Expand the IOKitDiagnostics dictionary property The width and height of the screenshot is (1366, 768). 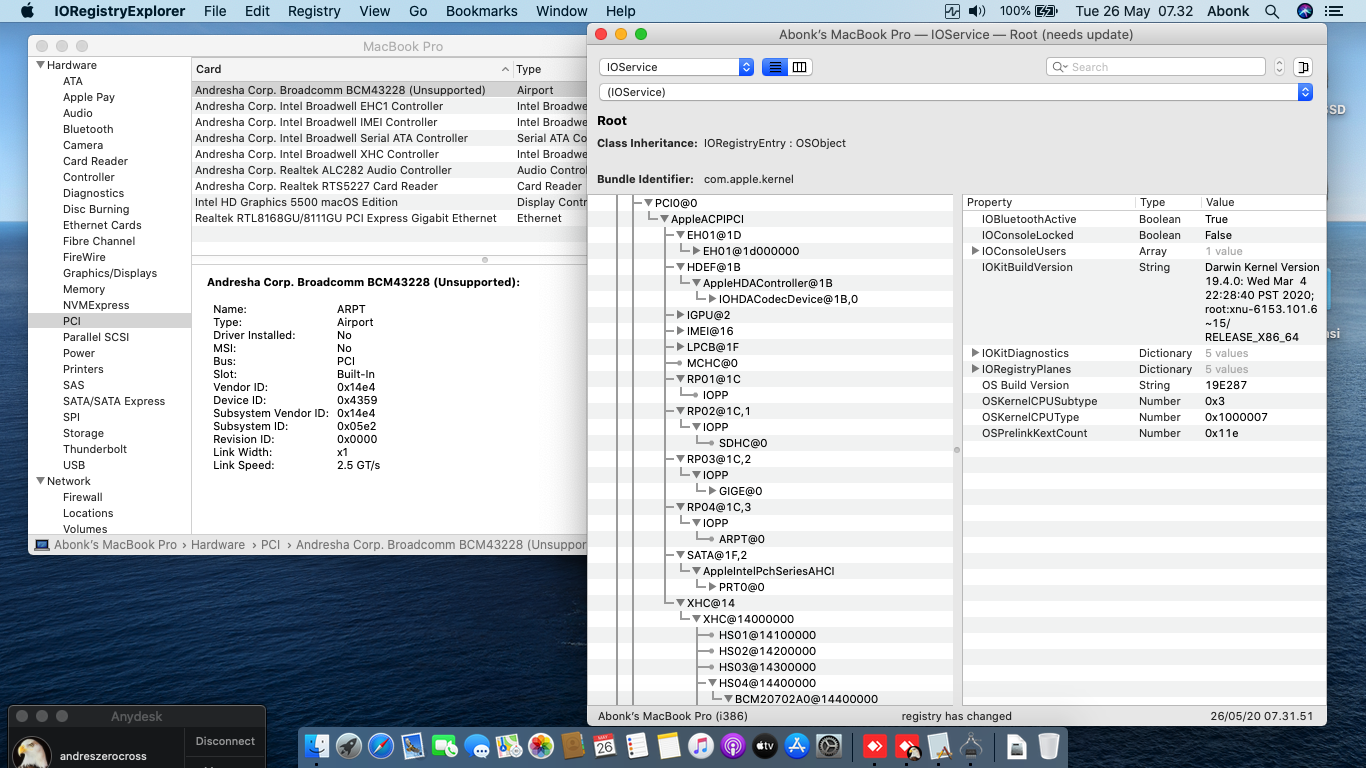click(975, 353)
